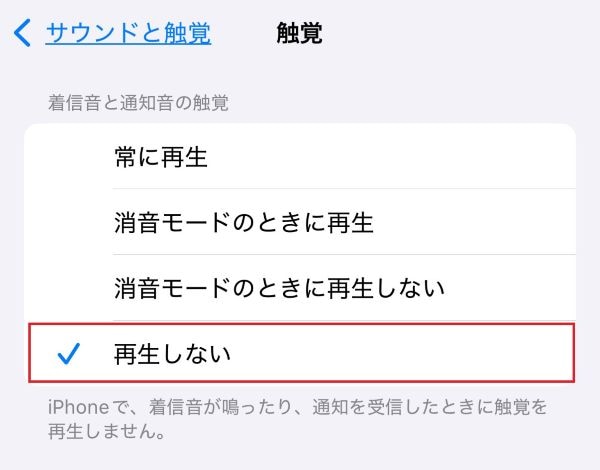Click the 着信音と通知音の触覚 section header
600x470 pixels.
138,102
